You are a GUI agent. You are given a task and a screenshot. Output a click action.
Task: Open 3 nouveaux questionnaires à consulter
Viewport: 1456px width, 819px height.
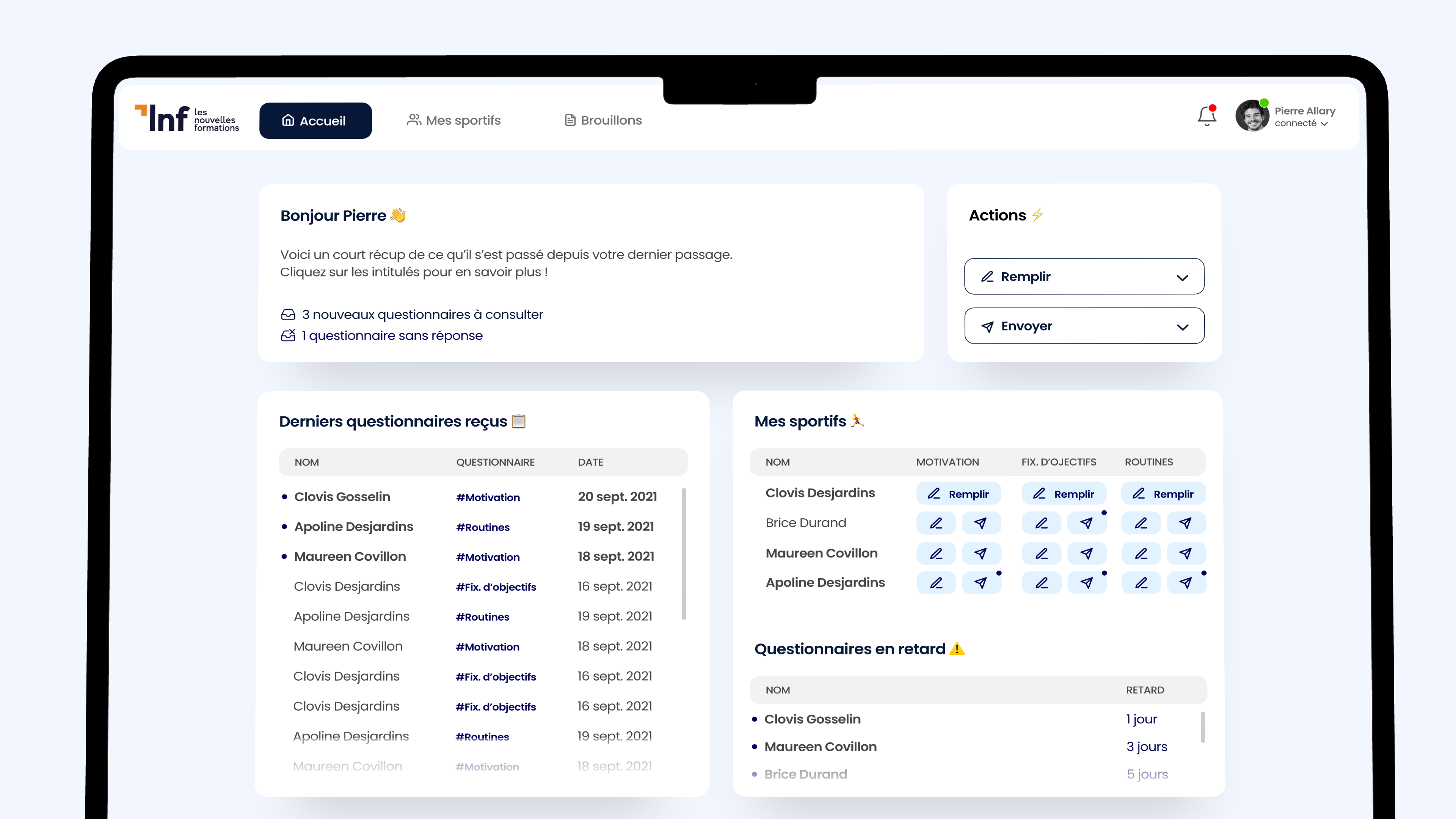(x=412, y=314)
